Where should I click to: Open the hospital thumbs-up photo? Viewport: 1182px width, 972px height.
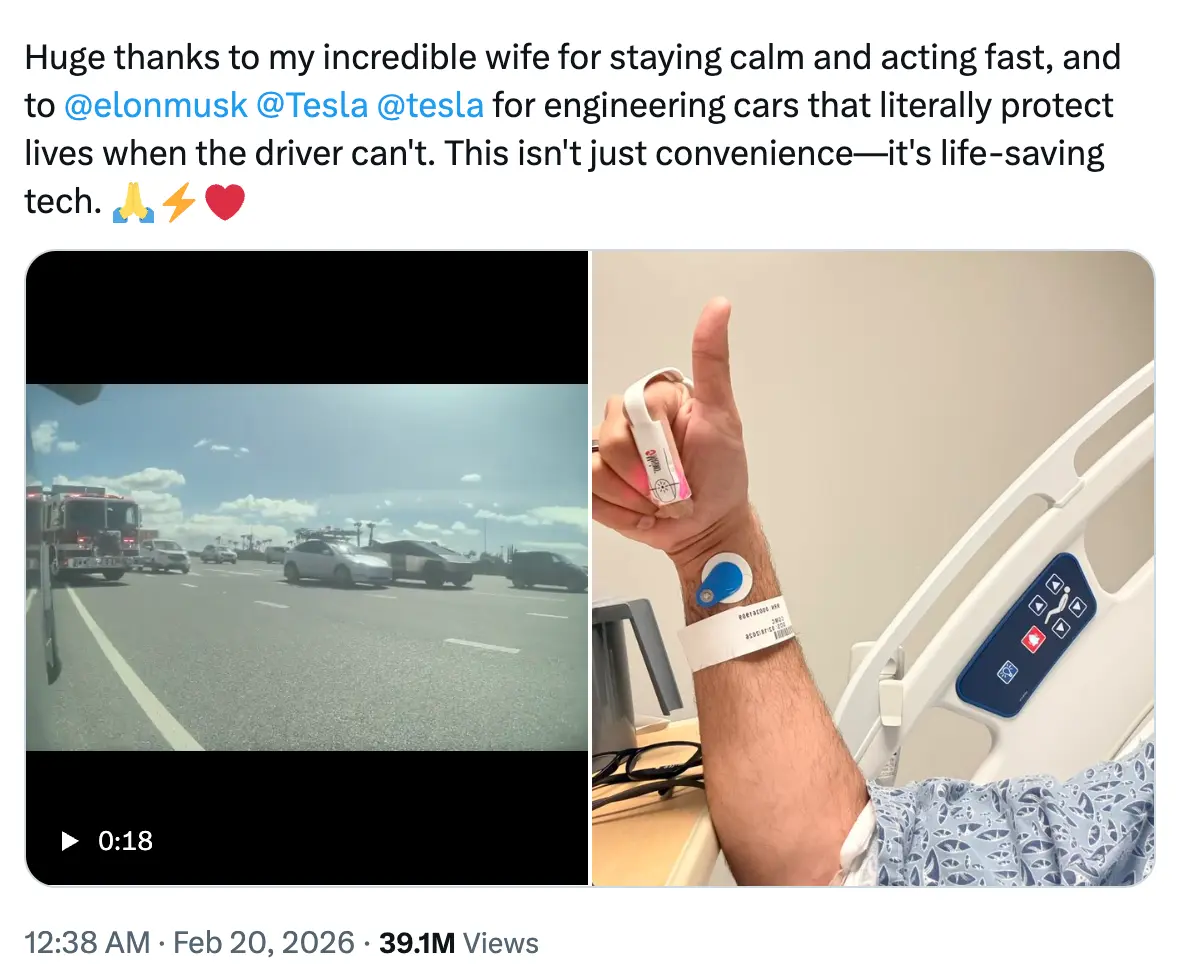pyautogui.click(x=872, y=567)
